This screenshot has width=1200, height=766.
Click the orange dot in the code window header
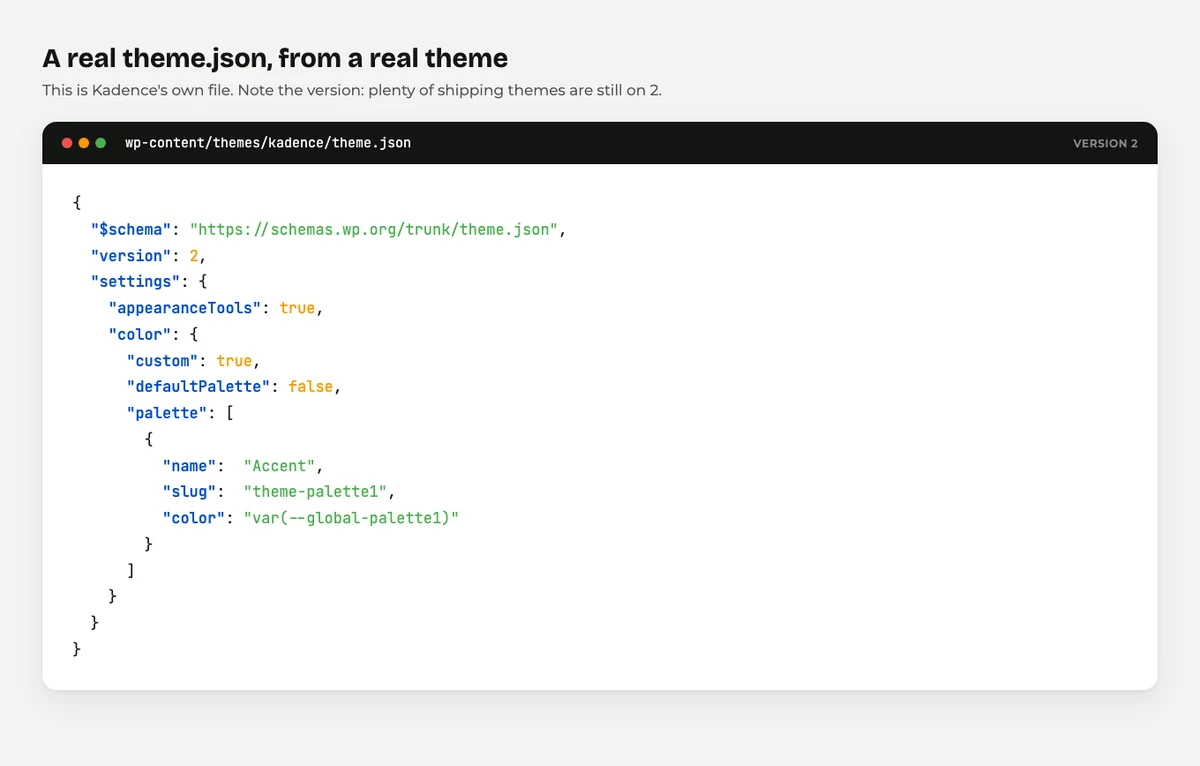[84, 143]
